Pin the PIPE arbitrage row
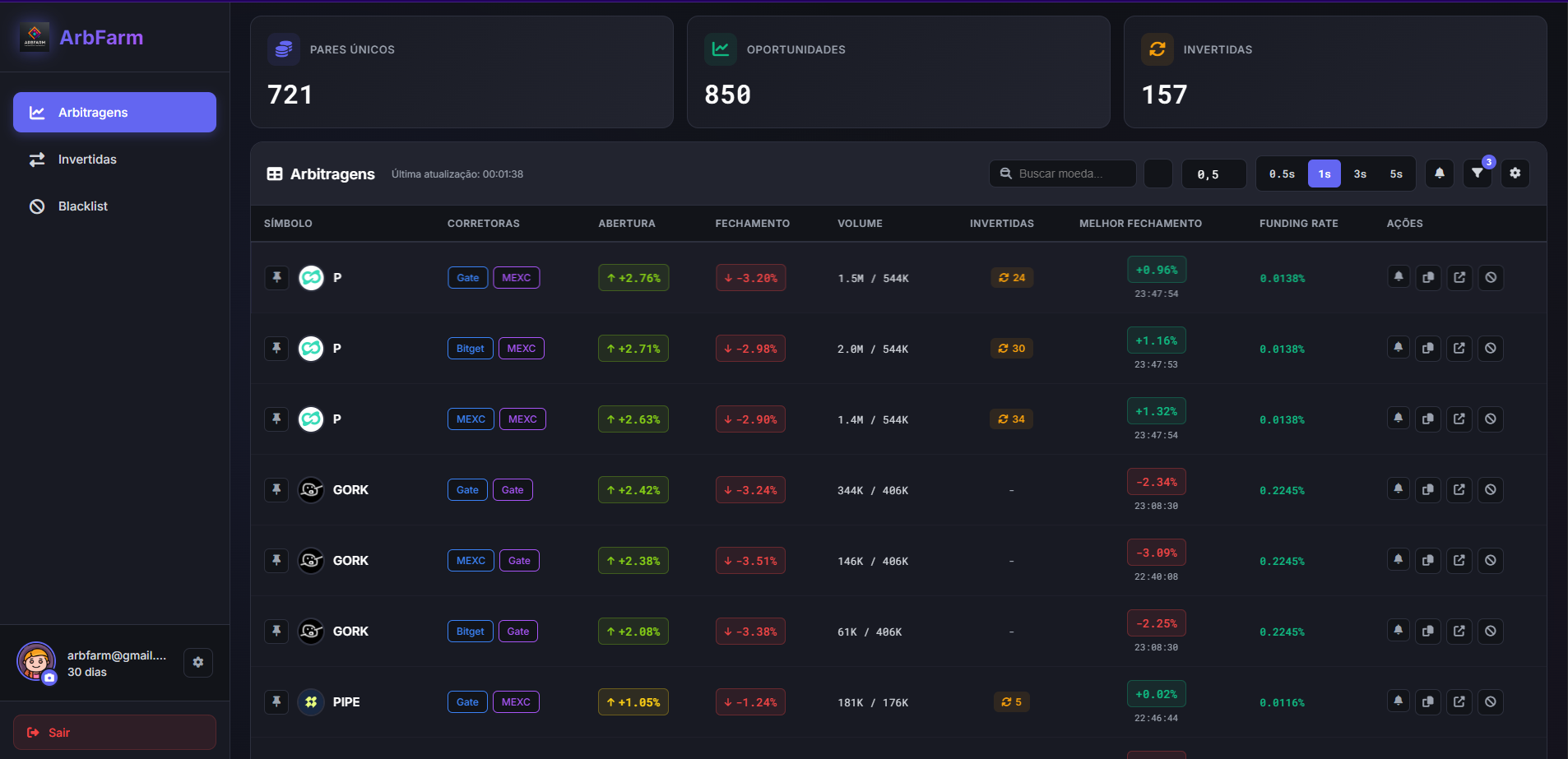This screenshot has width=1568, height=759. click(276, 701)
